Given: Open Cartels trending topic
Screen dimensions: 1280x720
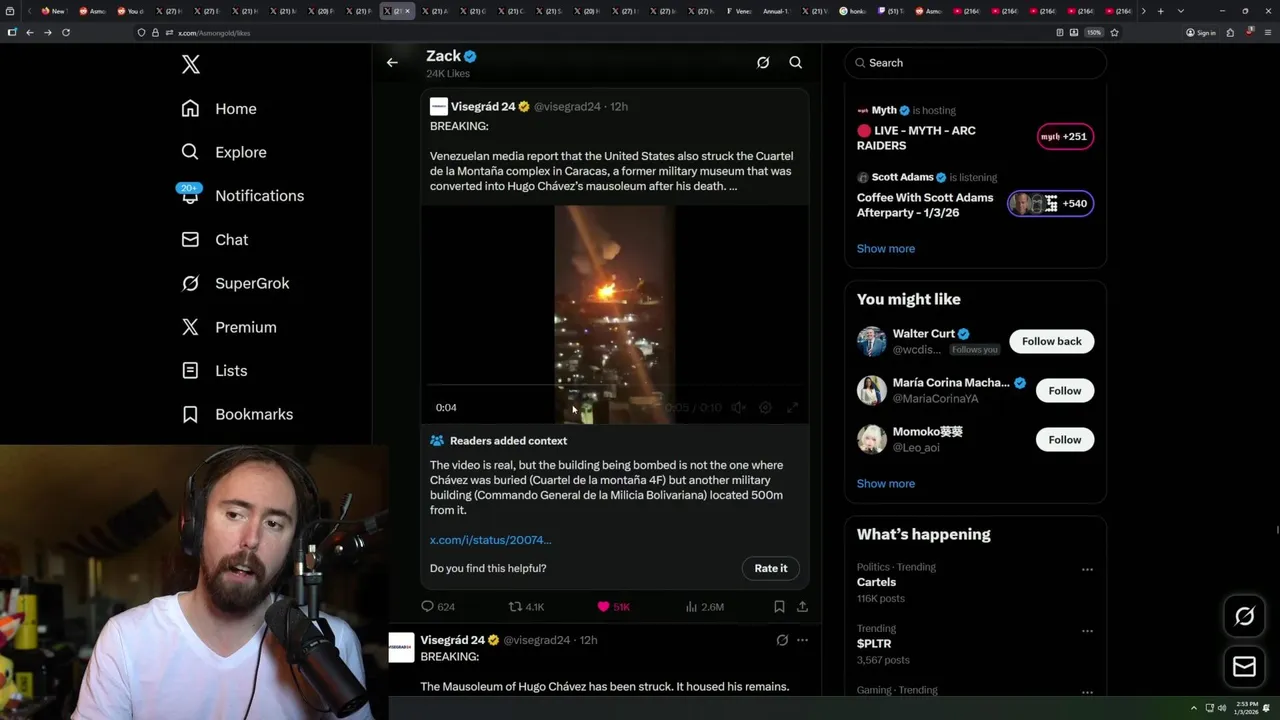Looking at the screenshot, I should pyautogui.click(x=876, y=582).
